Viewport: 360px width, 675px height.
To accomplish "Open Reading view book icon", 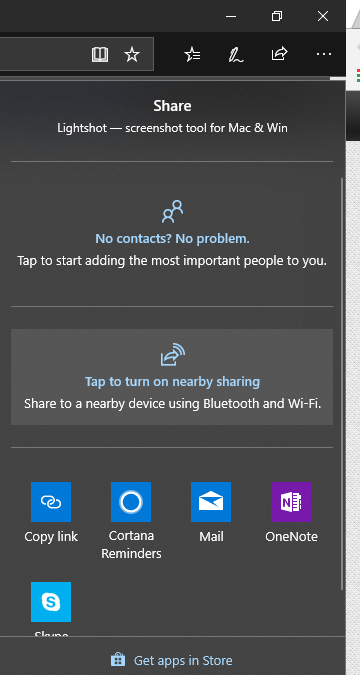I will (100, 54).
